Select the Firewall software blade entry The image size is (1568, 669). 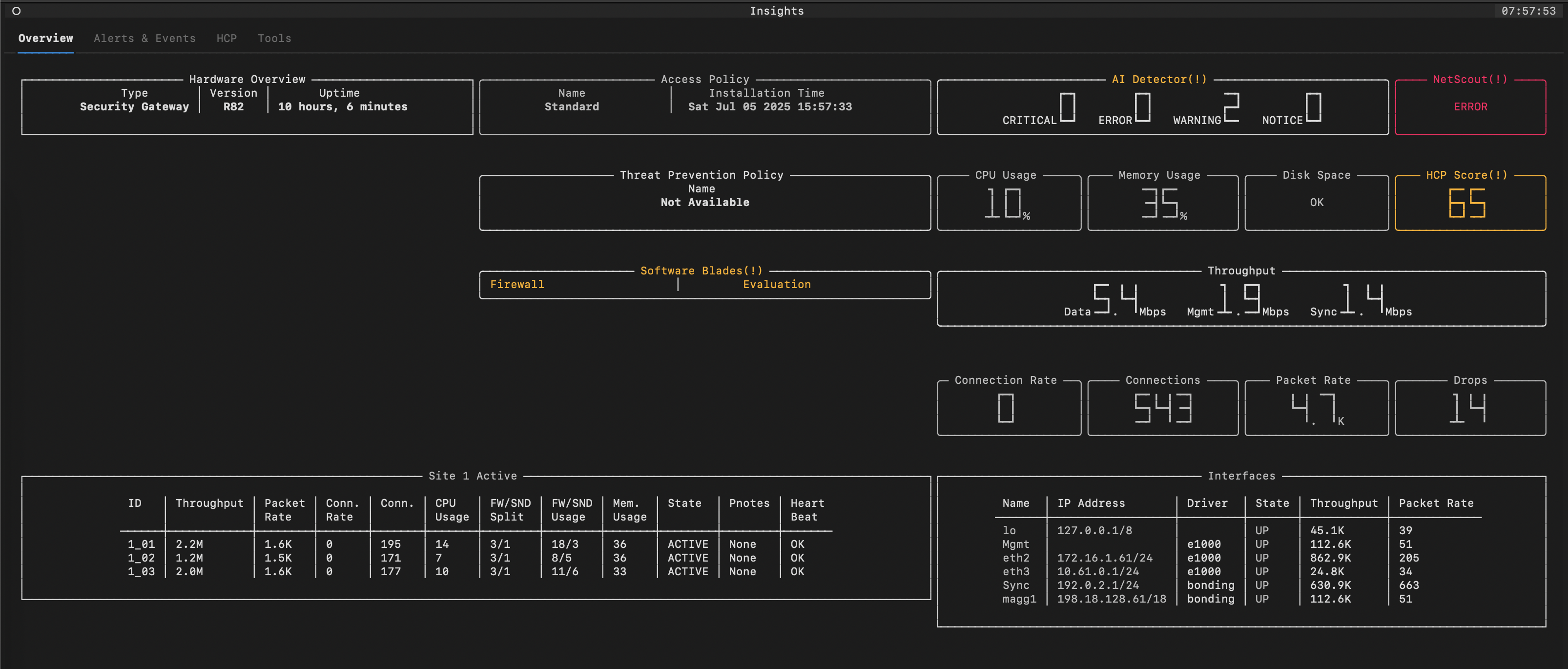(517, 284)
